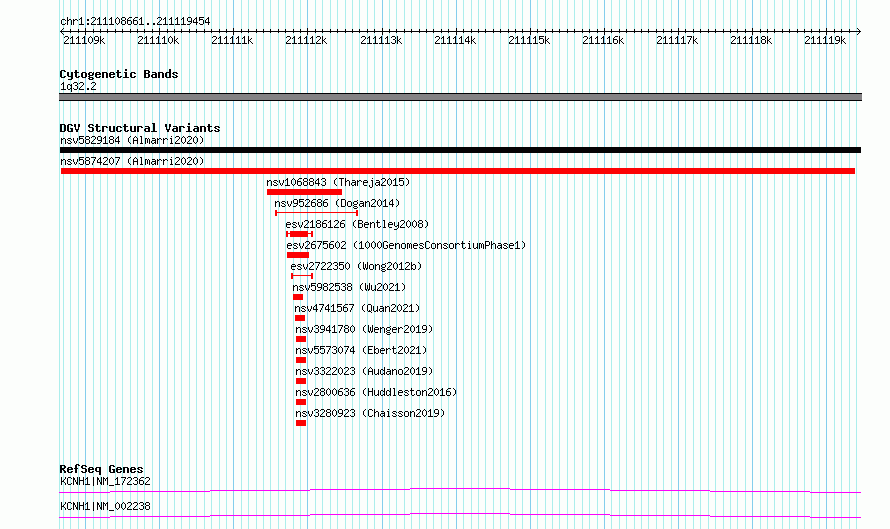The image size is (890, 529).
Task: Click the 211113k ruler label
Action: 381,40
